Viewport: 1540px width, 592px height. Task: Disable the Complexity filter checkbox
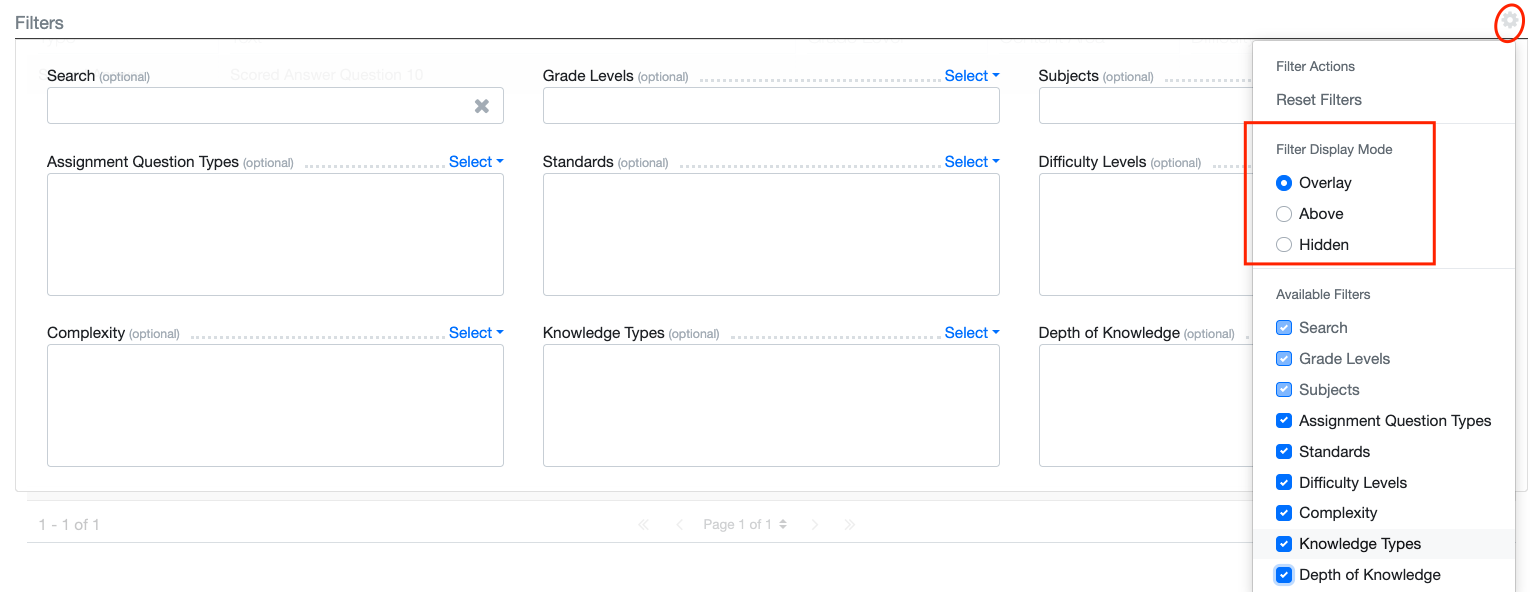[x=1284, y=513]
